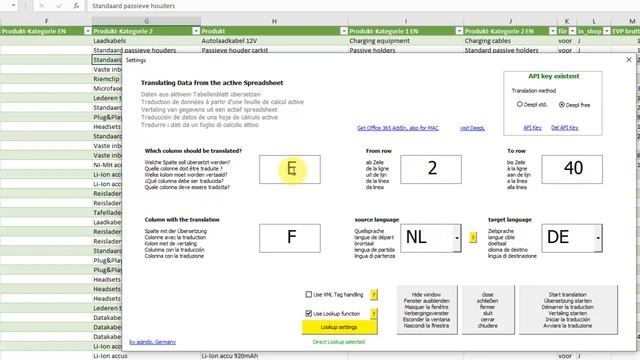Click the formula bar text Standaard passieve houders
This screenshot has height=360, width=640.
tap(133, 6)
